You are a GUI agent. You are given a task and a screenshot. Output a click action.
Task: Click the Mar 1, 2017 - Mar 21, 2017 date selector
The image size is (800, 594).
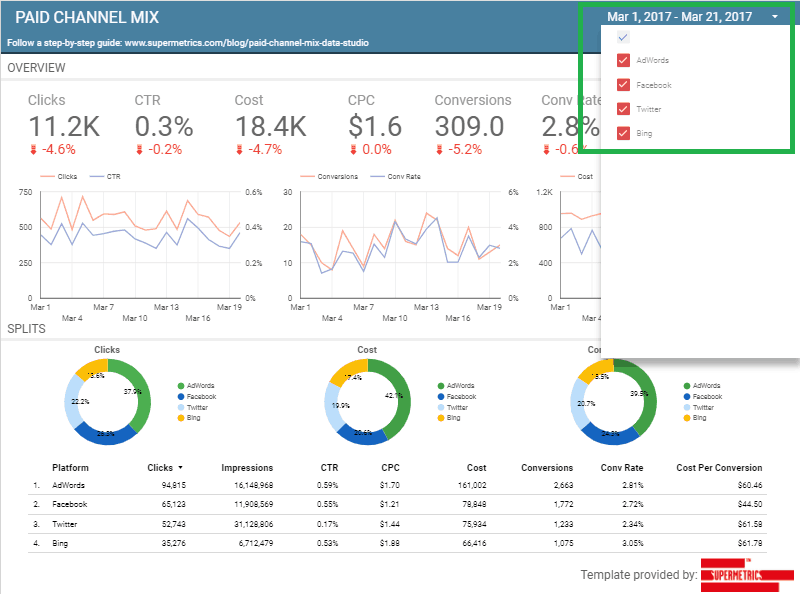(679, 17)
